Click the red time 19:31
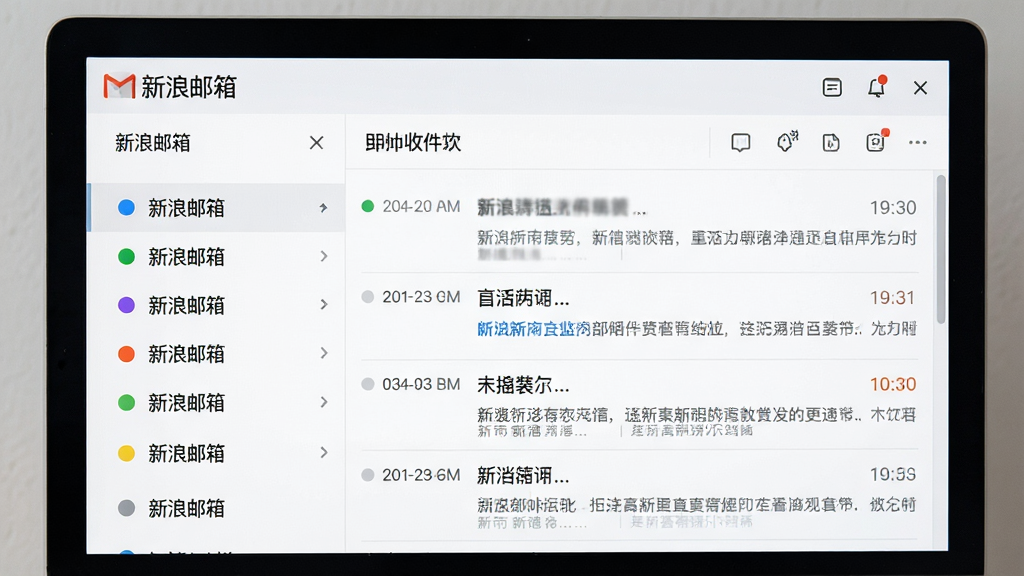Screen dimensions: 1024x576 coord(893,298)
